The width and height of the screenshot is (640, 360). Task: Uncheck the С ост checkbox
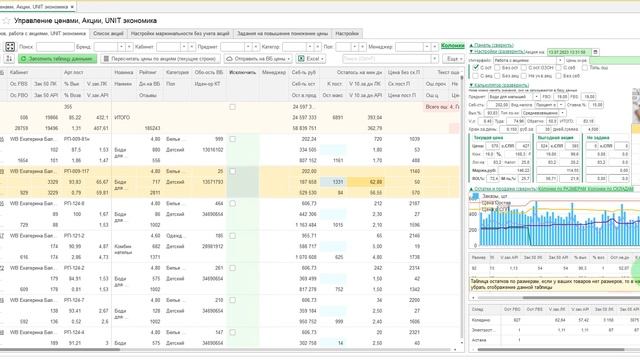click(476, 67)
